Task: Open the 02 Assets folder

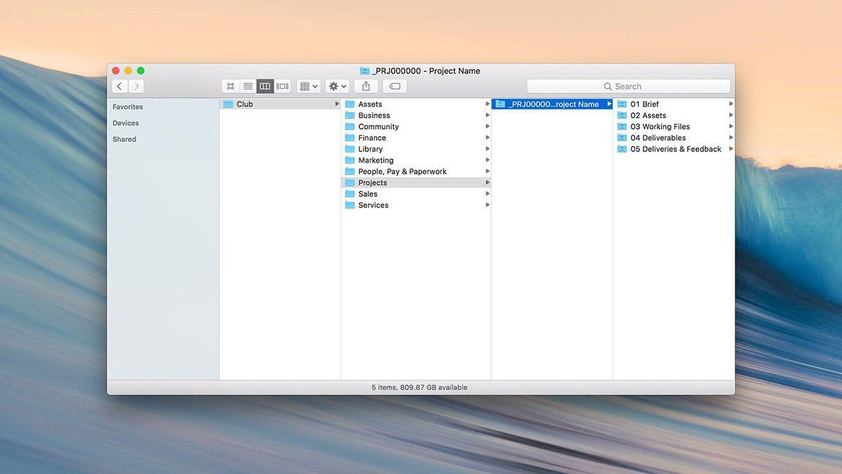Action: (674, 115)
